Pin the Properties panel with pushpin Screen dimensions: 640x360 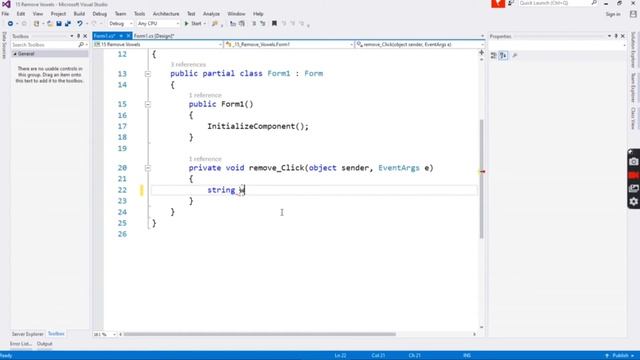[616, 36]
